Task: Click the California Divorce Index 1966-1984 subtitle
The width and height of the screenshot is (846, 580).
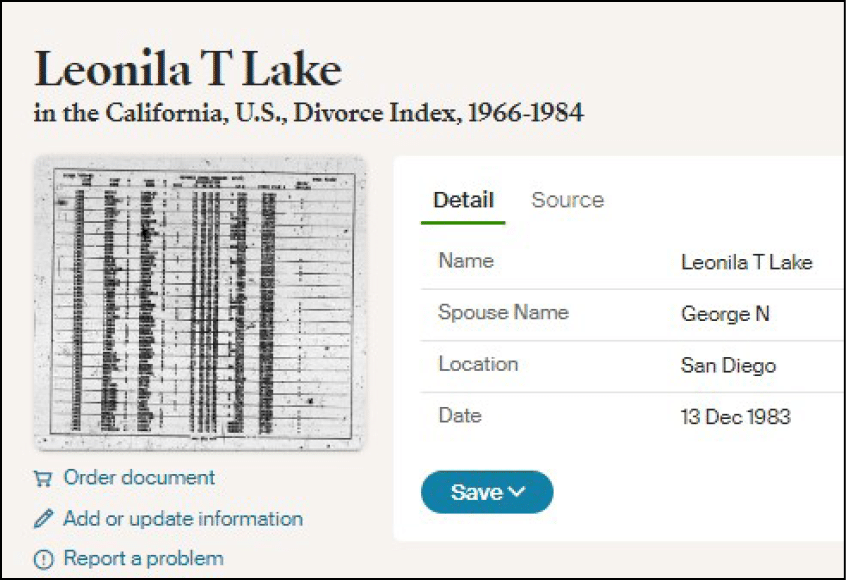Action: tap(308, 113)
